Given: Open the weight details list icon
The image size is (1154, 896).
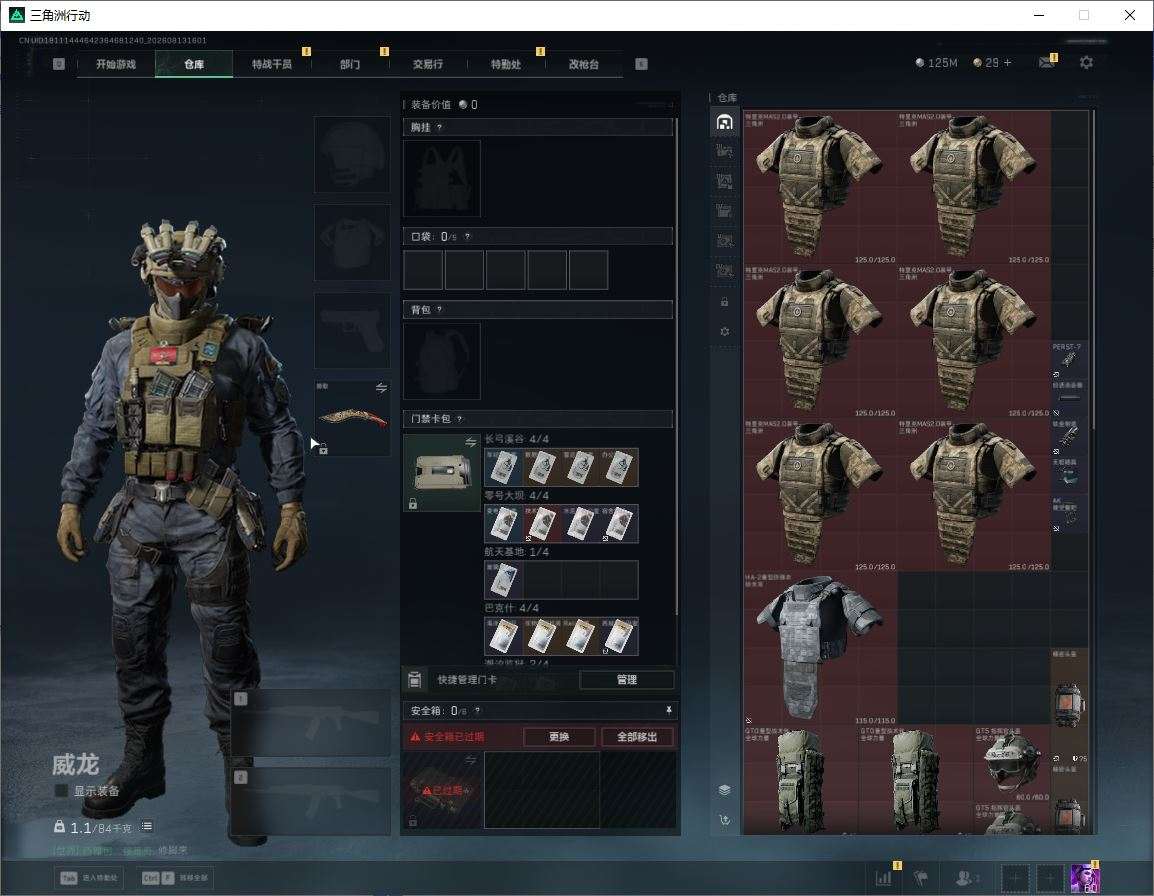Looking at the screenshot, I should tap(147, 826).
